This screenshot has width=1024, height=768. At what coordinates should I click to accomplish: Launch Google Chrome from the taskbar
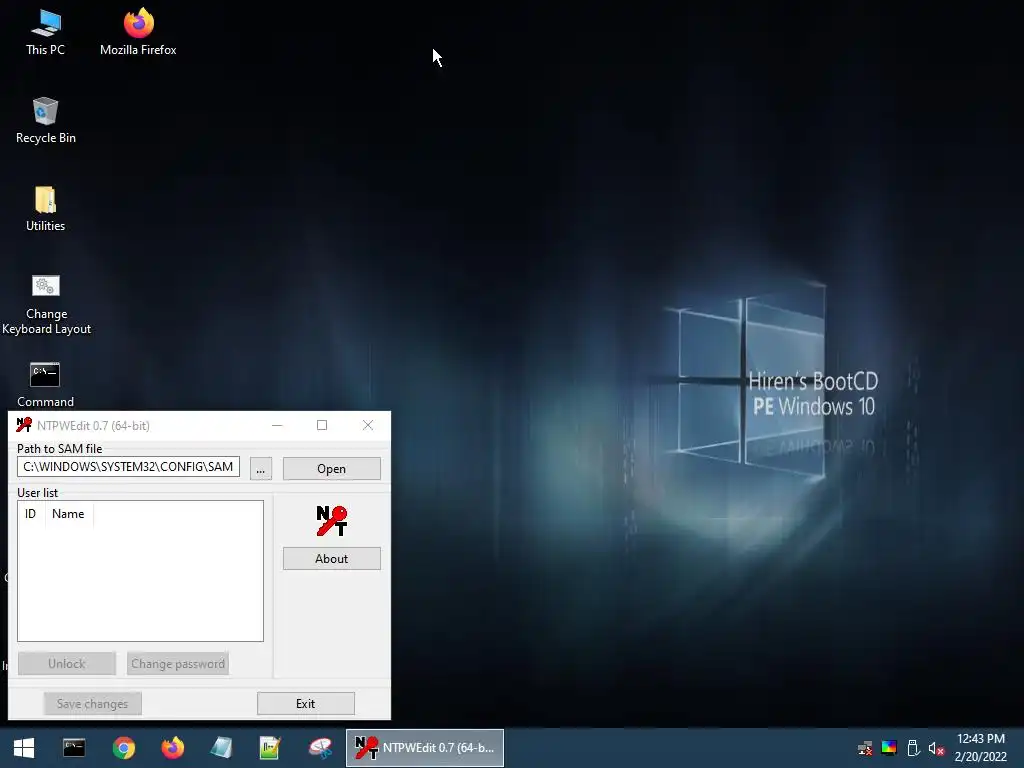(x=123, y=748)
